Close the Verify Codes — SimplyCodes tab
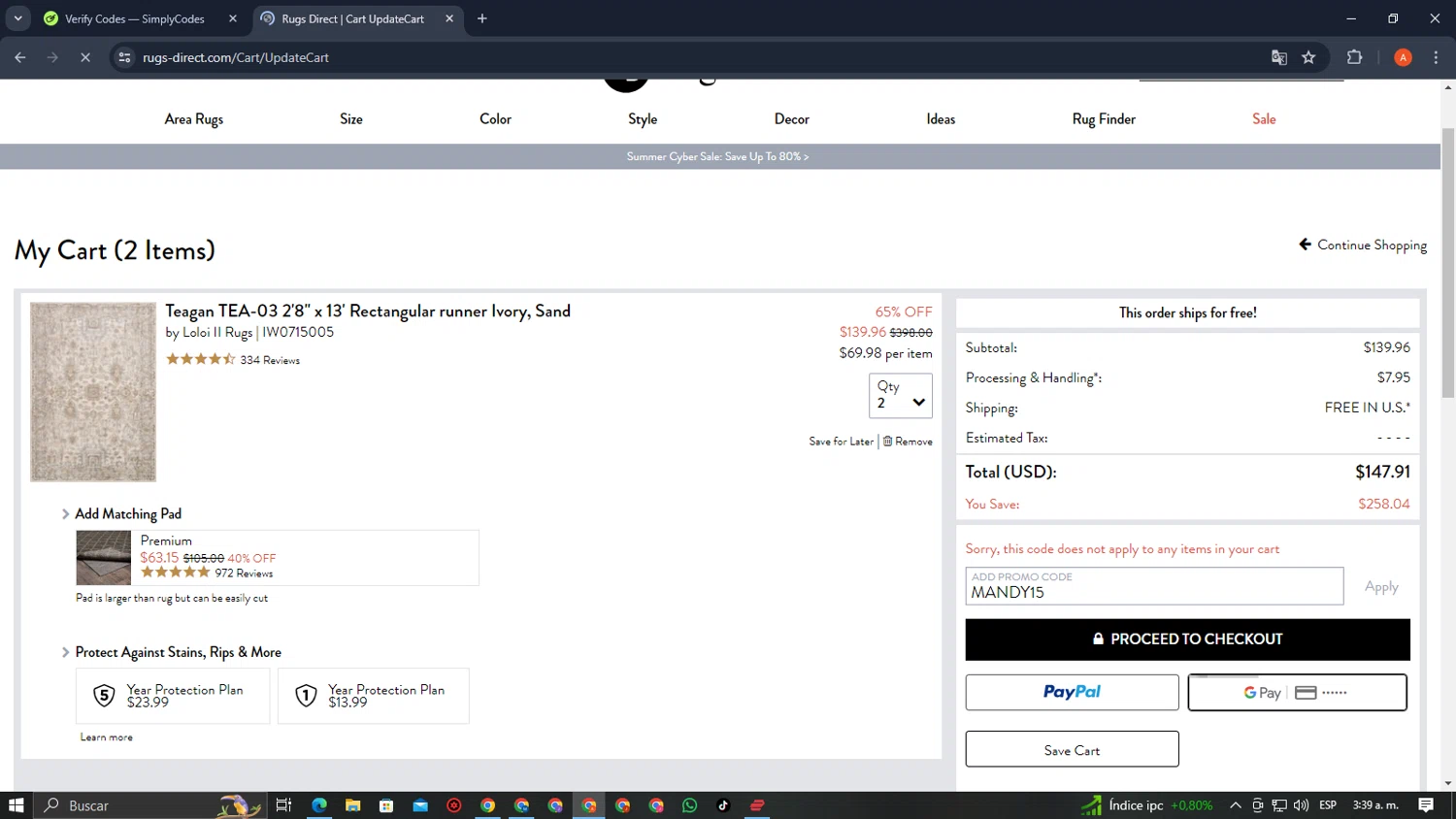This screenshot has height=819, width=1456. point(233,18)
